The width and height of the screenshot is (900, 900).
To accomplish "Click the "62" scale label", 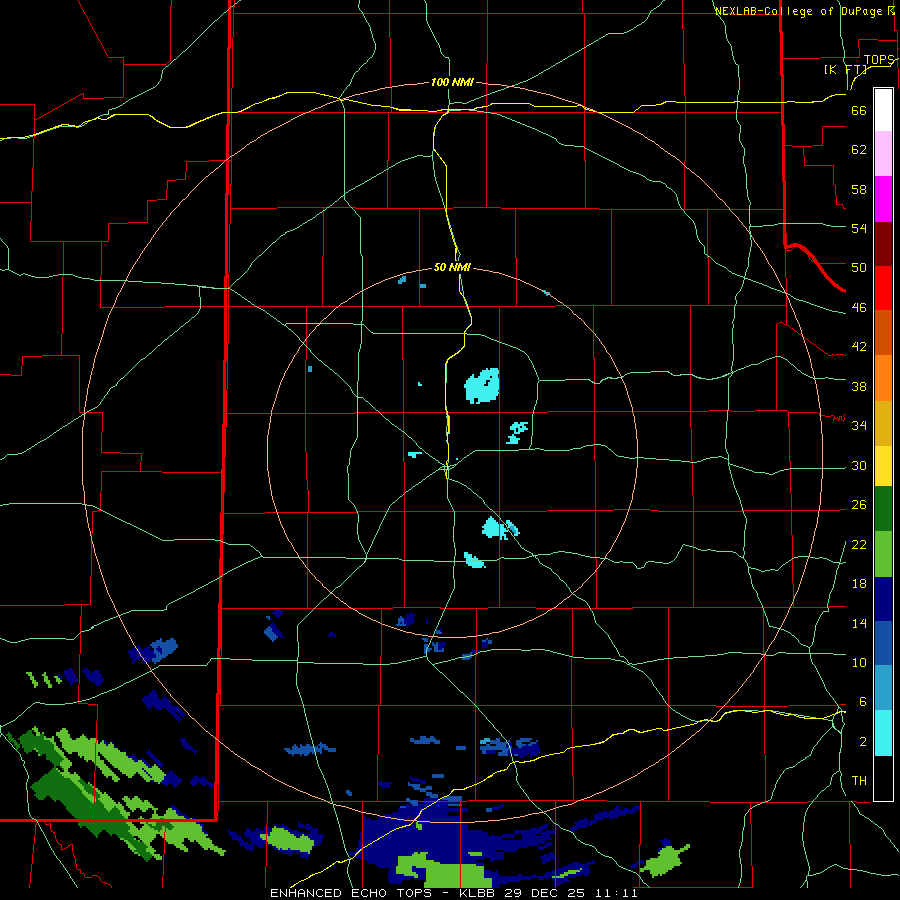I will pyautogui.click(x=859, y=150).
